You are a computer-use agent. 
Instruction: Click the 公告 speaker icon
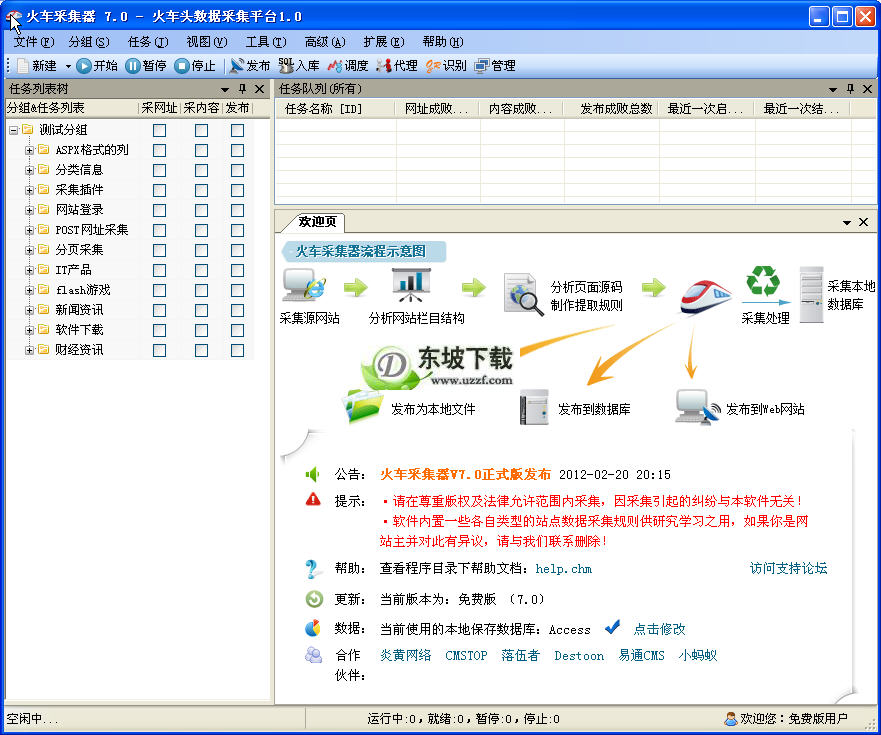(312, 474)
